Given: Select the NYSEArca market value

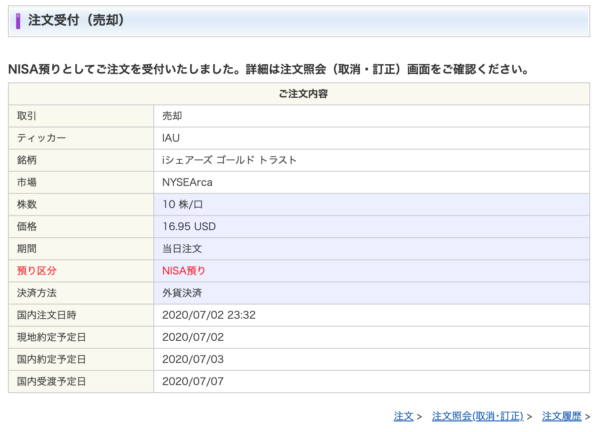Looking at the screenshot, I should pyautogui.click(x=187, y=183).
